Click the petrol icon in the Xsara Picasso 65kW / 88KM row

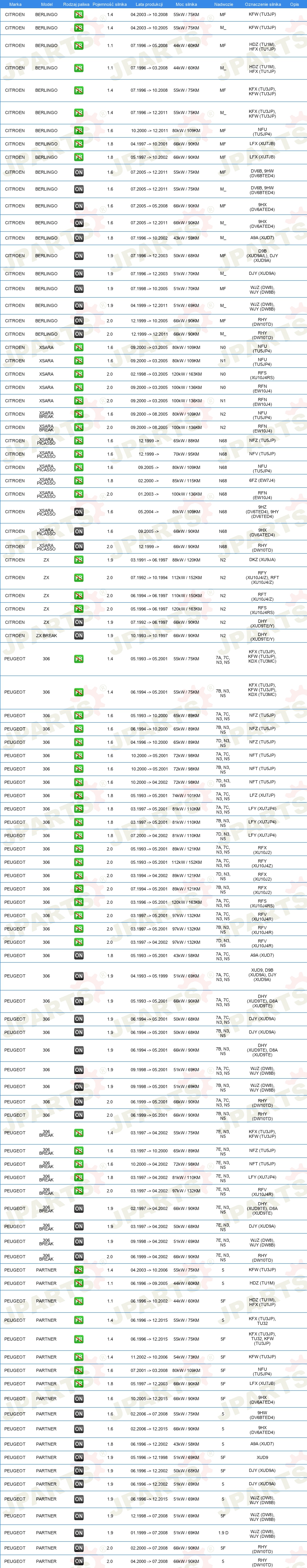pos(79,441)
